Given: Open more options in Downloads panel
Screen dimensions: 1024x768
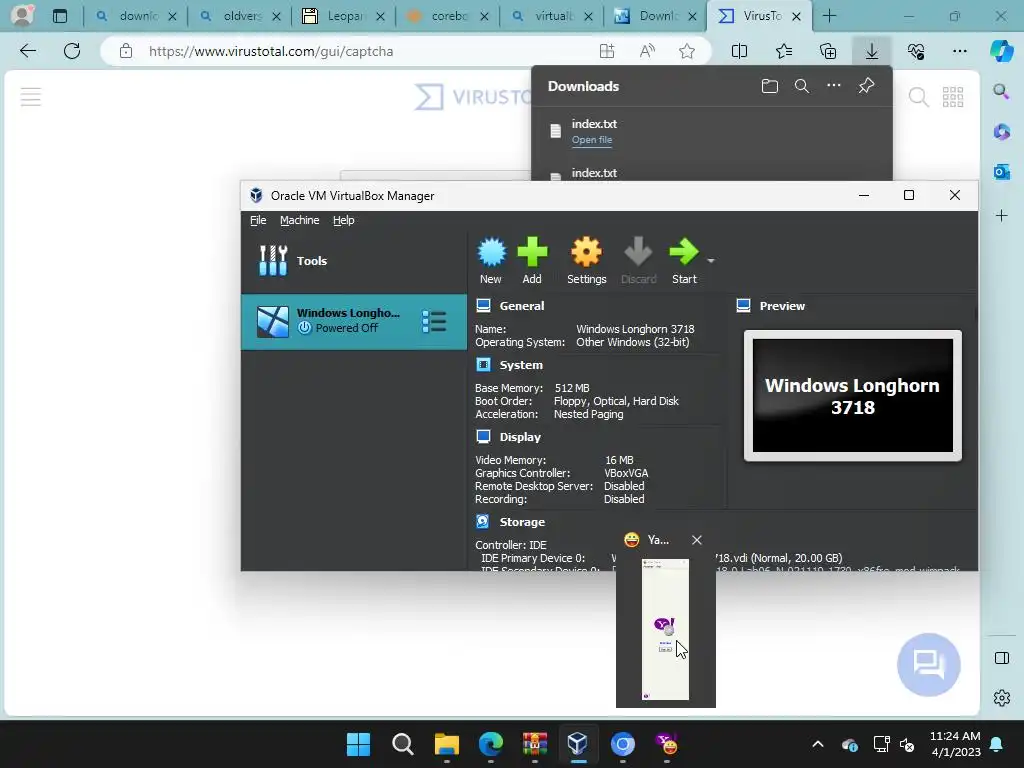Looking at the screenshot, I should pos(834,86).
